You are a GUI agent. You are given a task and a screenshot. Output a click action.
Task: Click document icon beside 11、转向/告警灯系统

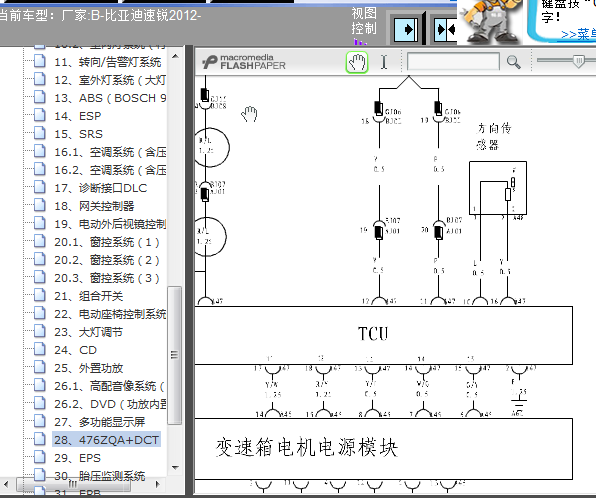tap(40, 61)
